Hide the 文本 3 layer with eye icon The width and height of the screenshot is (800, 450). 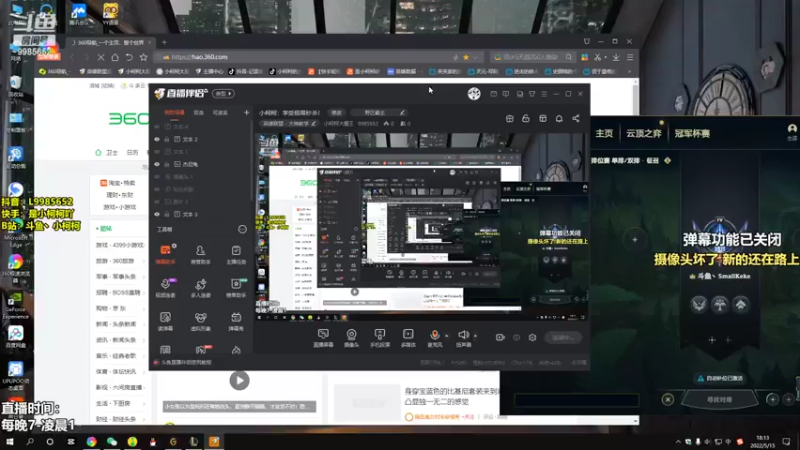157,214
